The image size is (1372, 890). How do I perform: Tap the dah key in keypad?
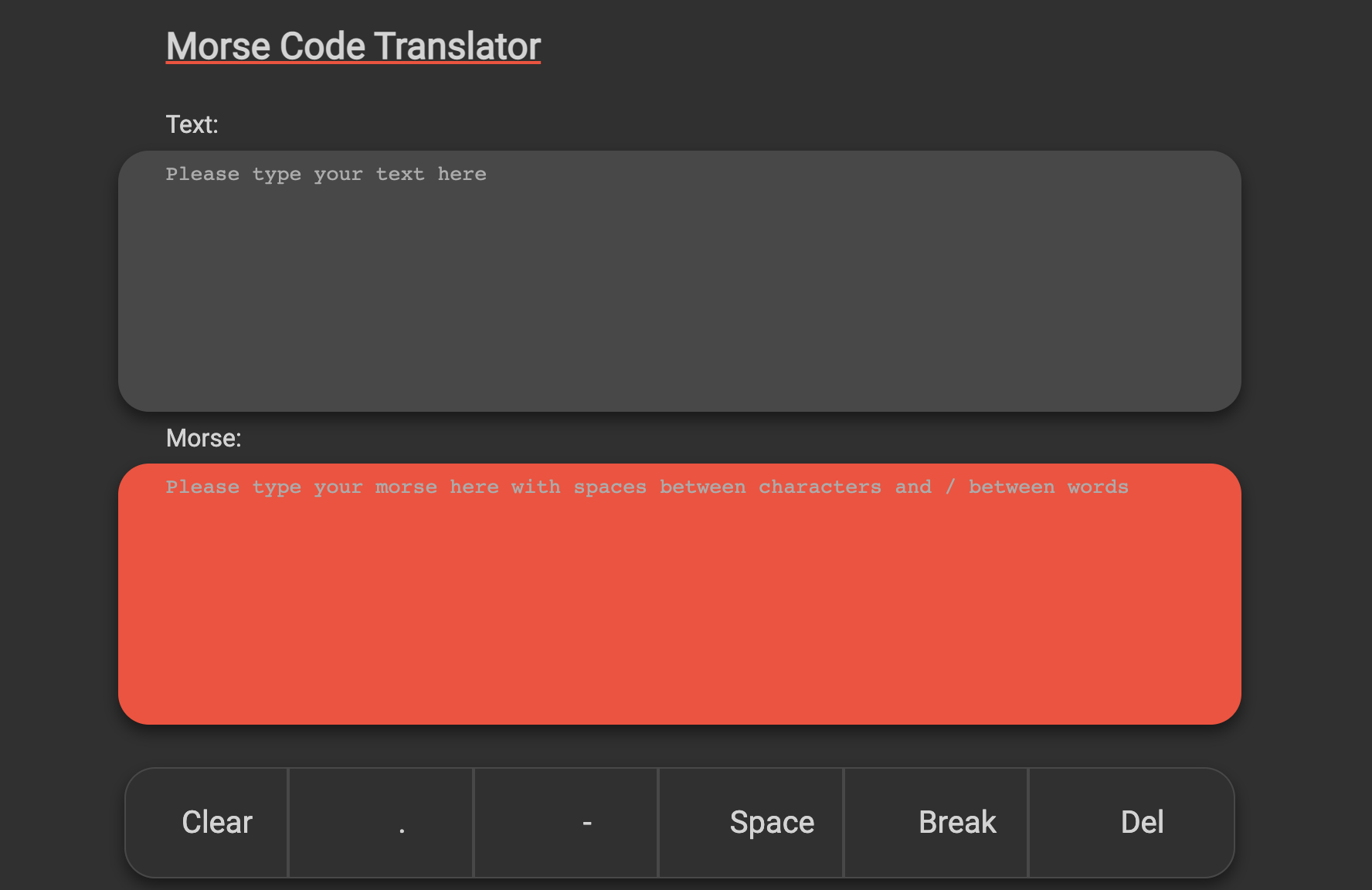[566, 823]
